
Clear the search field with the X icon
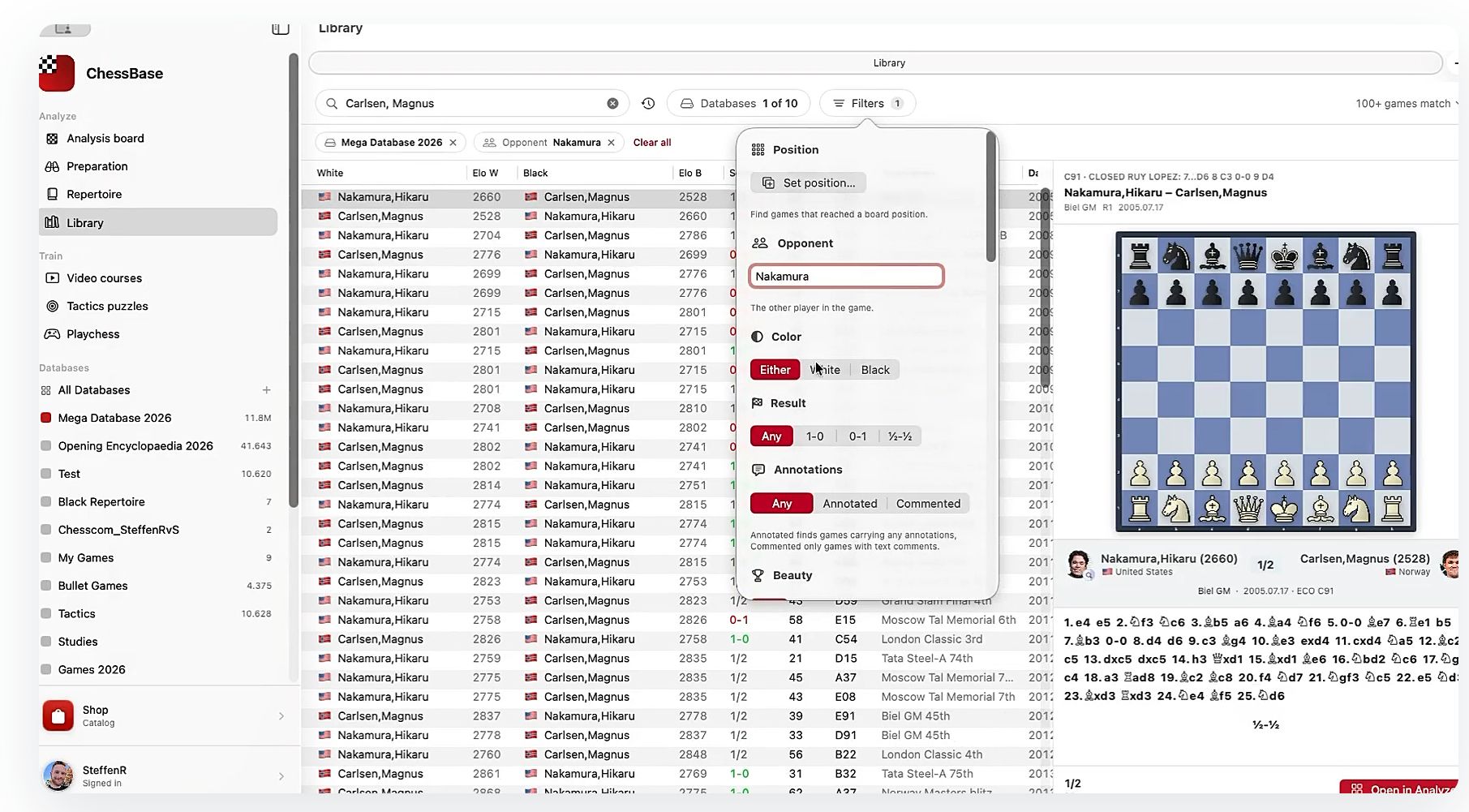click(x=612, y=103)
